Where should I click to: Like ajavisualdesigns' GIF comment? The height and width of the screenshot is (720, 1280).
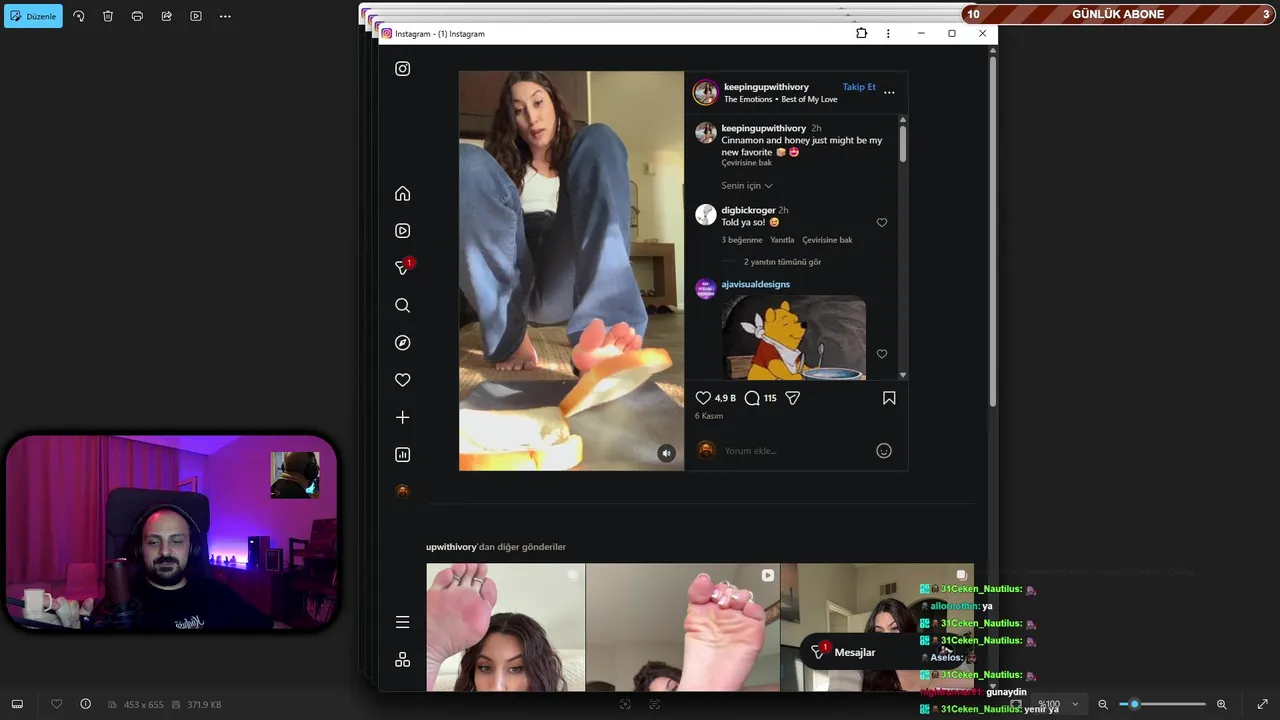pos(882,354)
